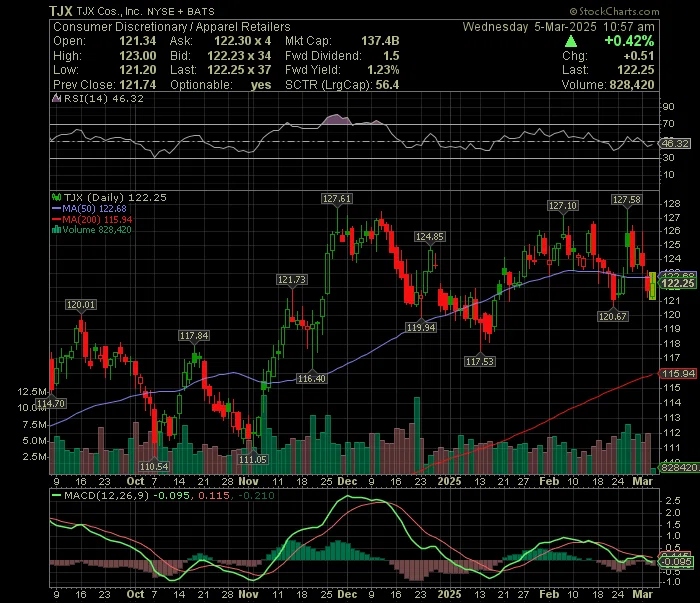This screenshot has width=700, height=603.
Task: Click the High price 123.00
Action: 138,56
